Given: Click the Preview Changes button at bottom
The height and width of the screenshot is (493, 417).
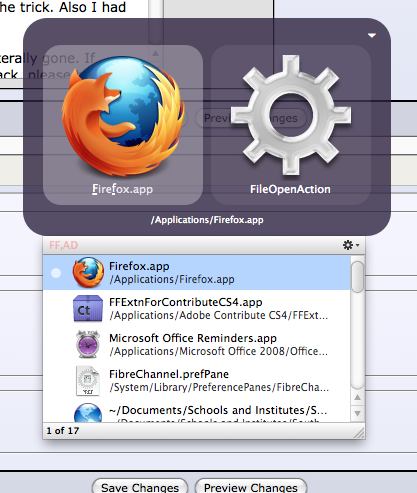Looking at the screenshot, I should (x=251, y=486).
